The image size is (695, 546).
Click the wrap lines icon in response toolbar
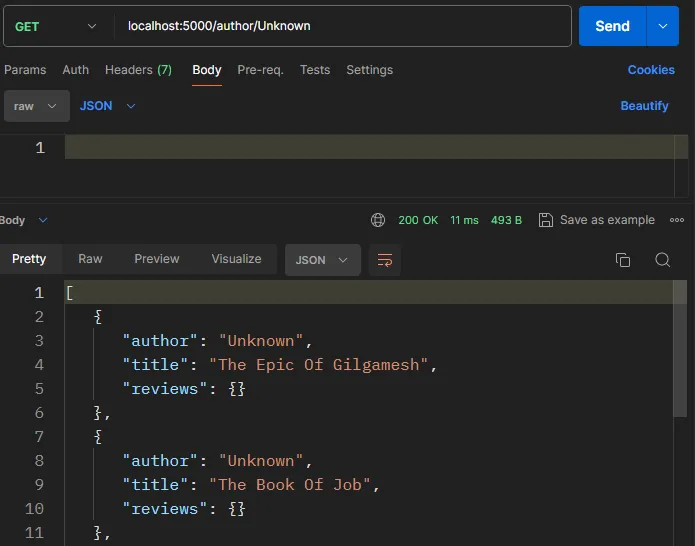click(385, 260)
